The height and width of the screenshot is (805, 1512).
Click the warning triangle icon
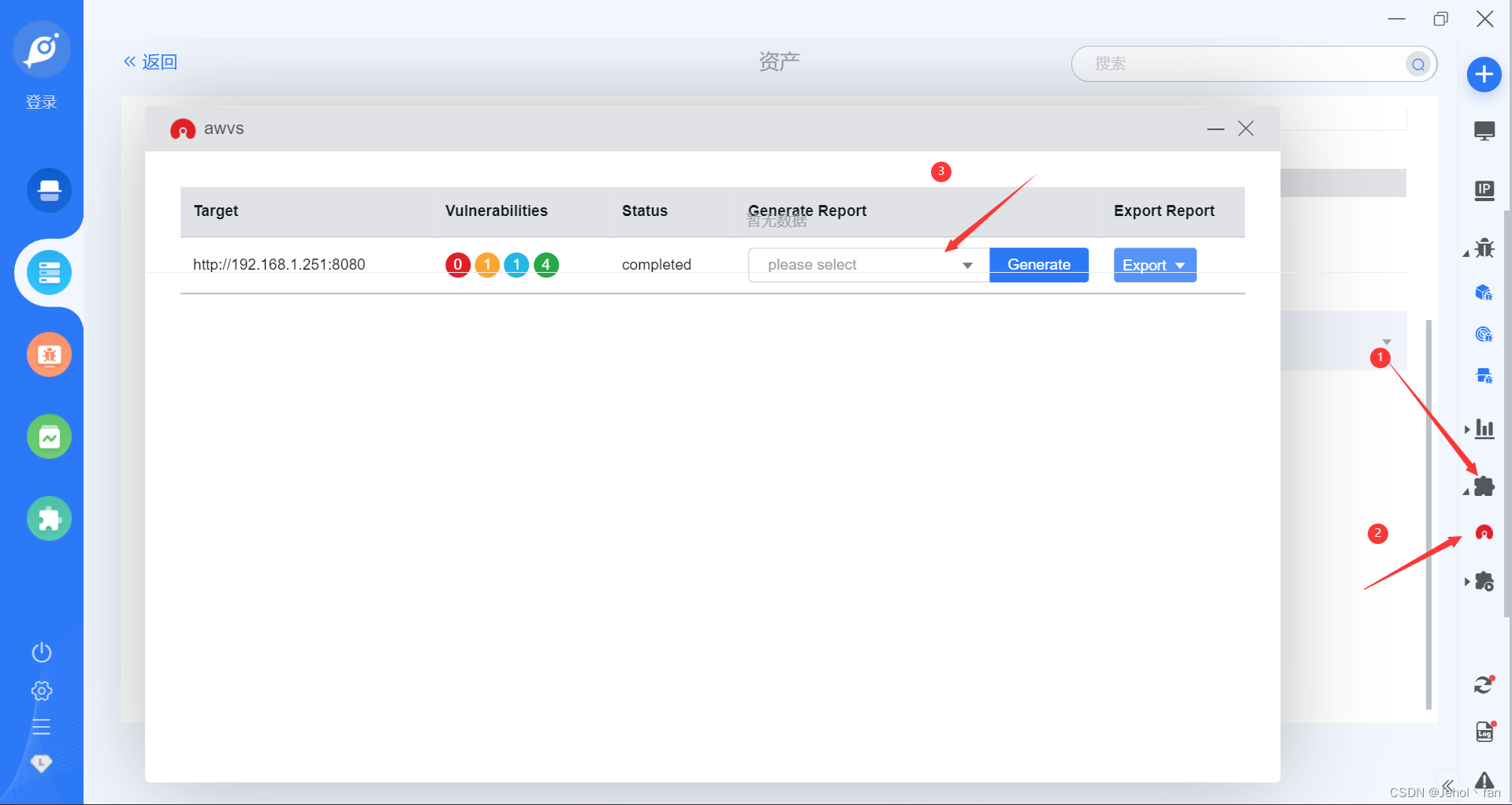pyautogui.click(x=1484, y=781)
